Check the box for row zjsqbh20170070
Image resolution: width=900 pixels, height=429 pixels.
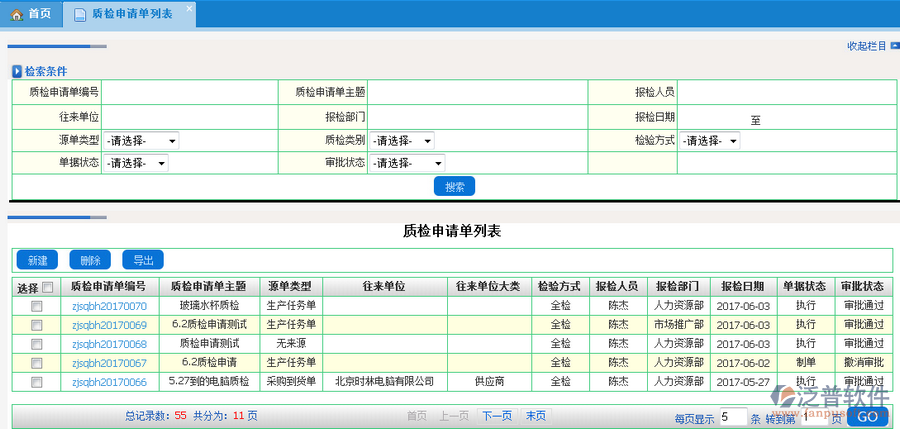pos(37,306)
